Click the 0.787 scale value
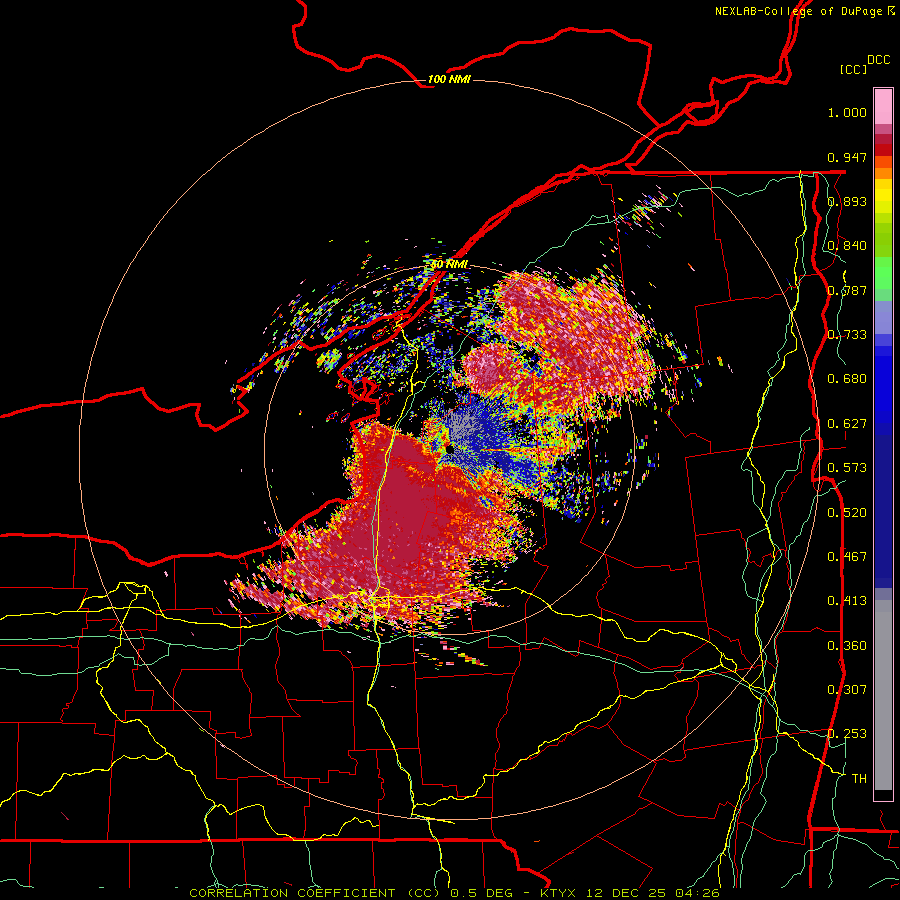 tap(847, 290)
